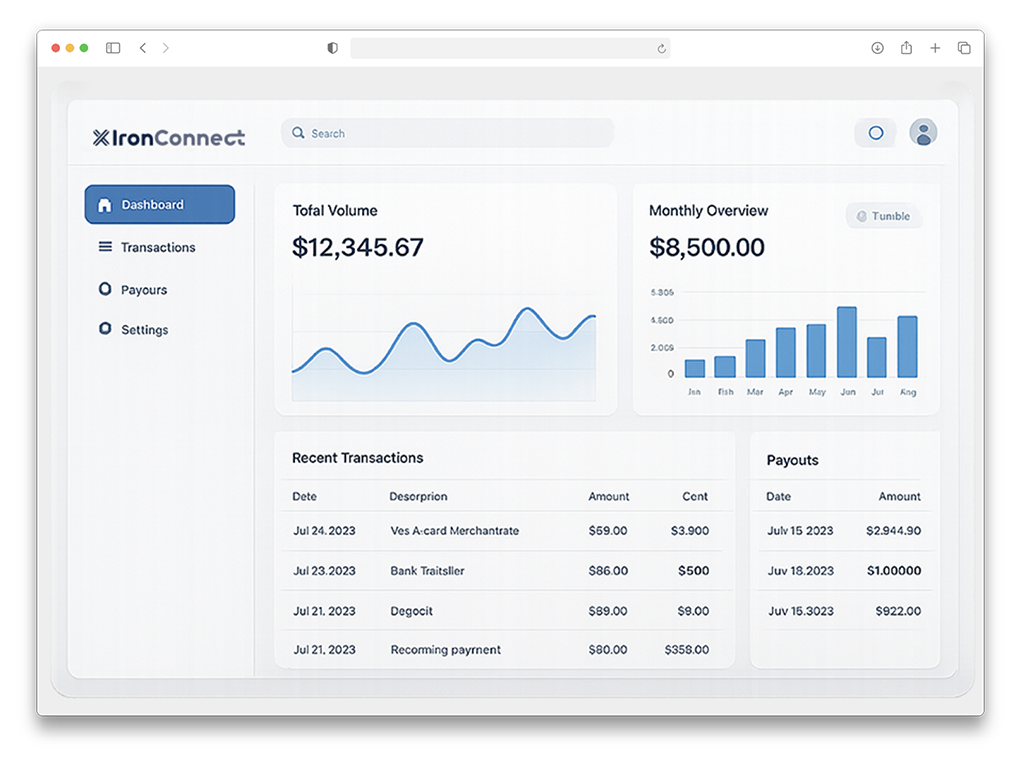Reload the page in address bar
Screen dimensions: 1020x765
click(x=661, y=48)
